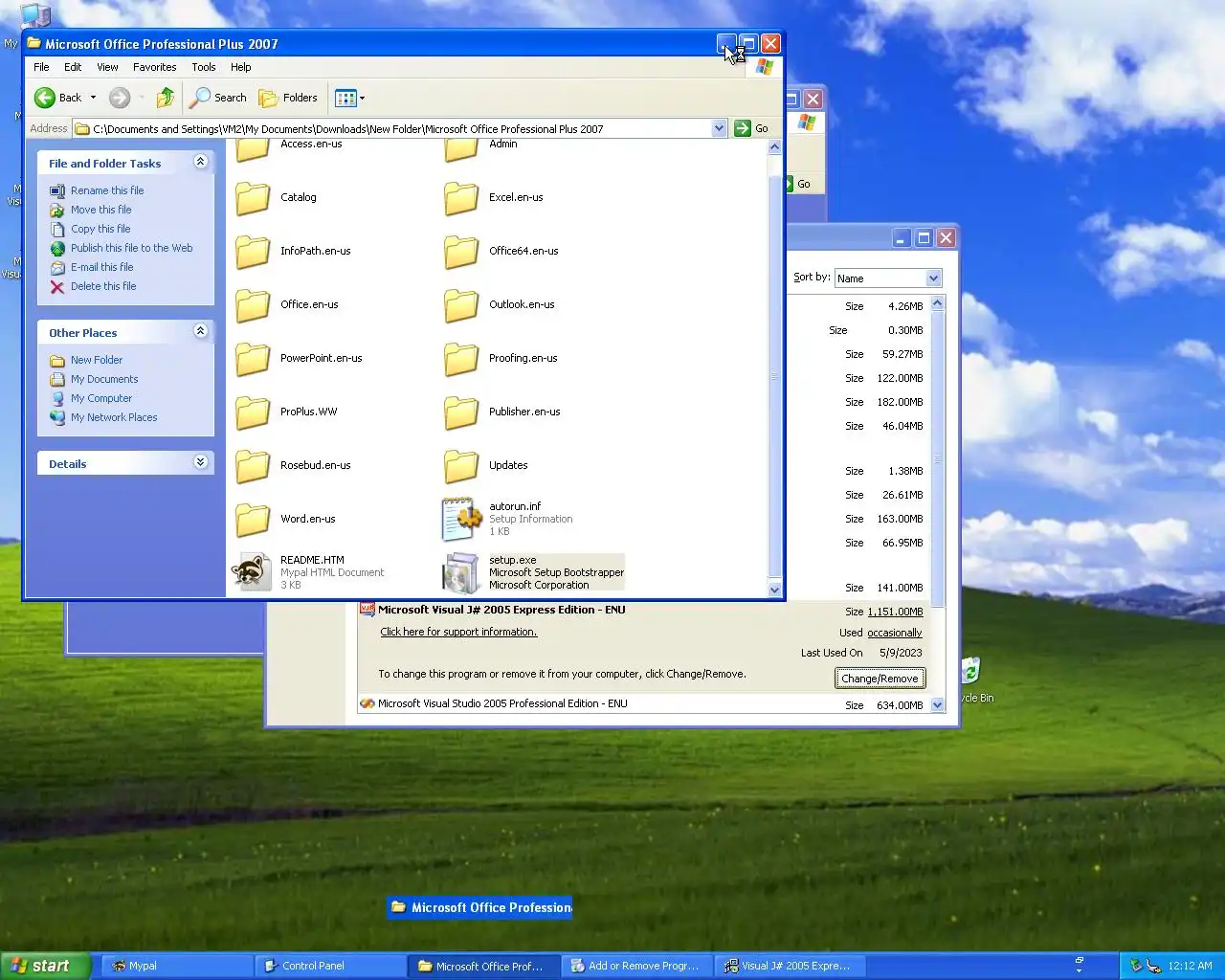Select the Publisher.en-us folder icon
The height and width of the screenshot is (980, 1225).
(461, 412)
